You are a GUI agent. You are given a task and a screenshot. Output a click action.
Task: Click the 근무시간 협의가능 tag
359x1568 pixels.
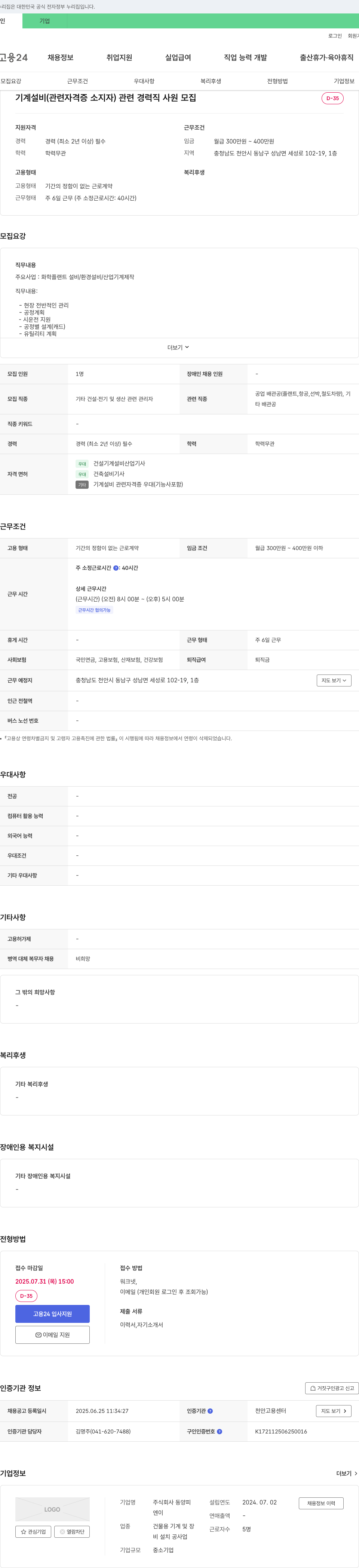(95, 610)
